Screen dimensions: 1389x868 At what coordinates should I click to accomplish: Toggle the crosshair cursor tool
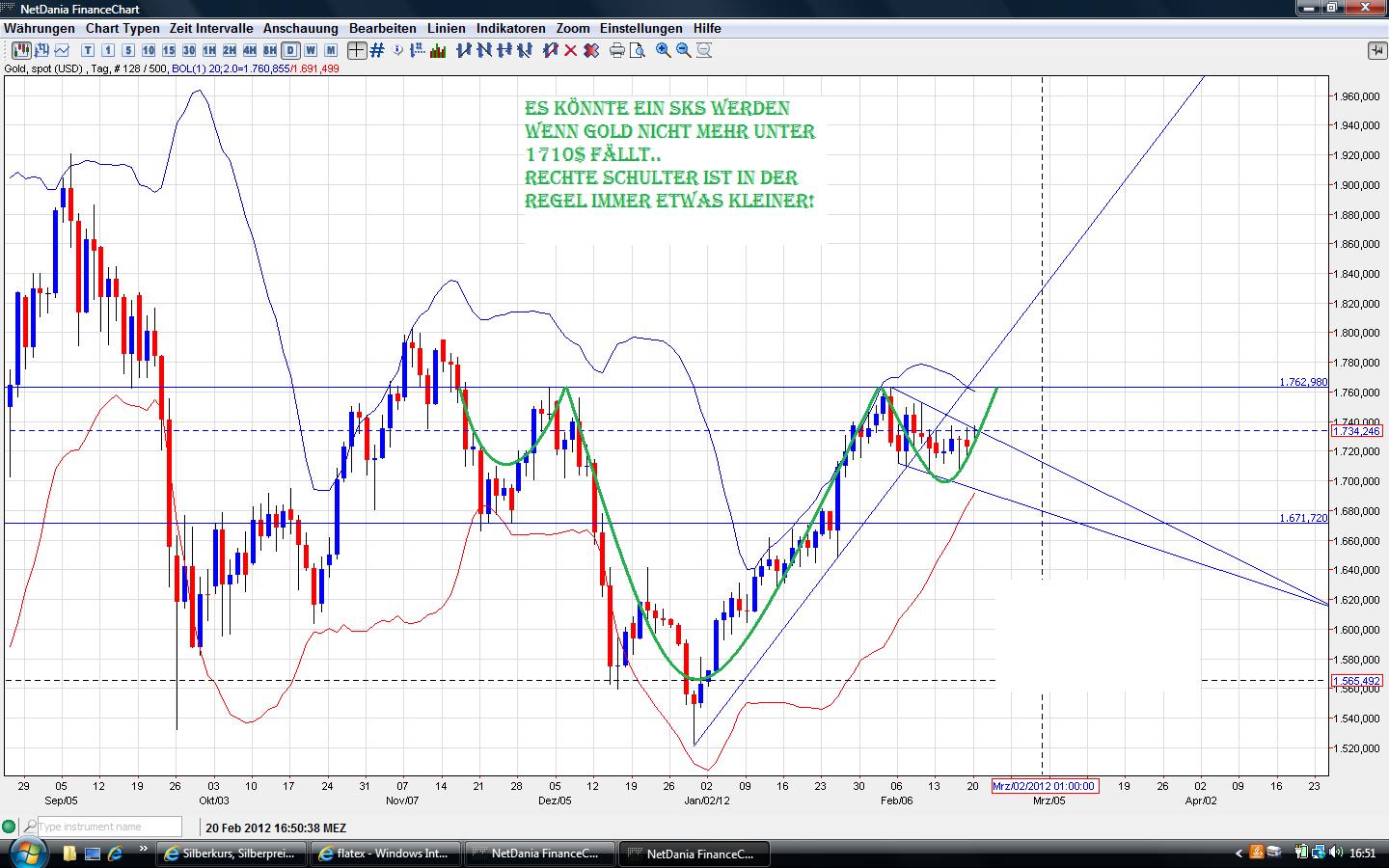click(357, 50)
